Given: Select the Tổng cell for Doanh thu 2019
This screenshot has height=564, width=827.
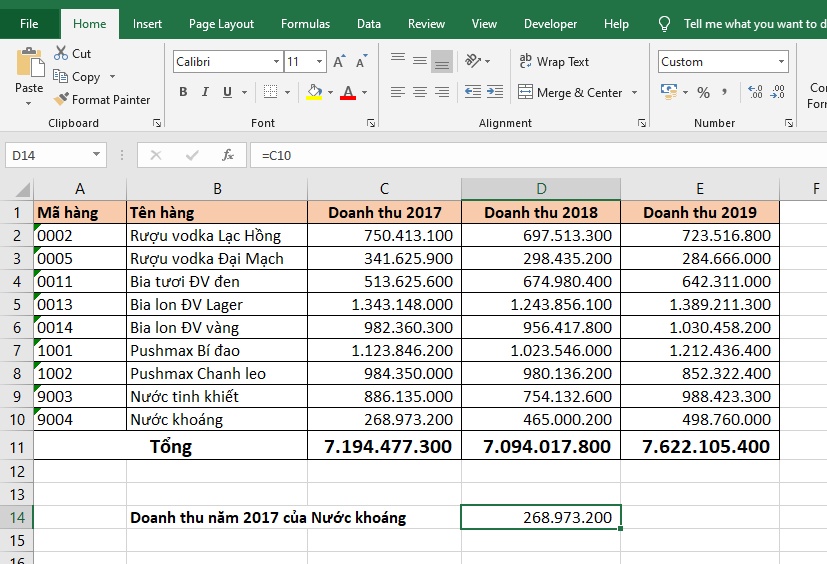Looking at the screenshot, I should click(x=699, y=446).
